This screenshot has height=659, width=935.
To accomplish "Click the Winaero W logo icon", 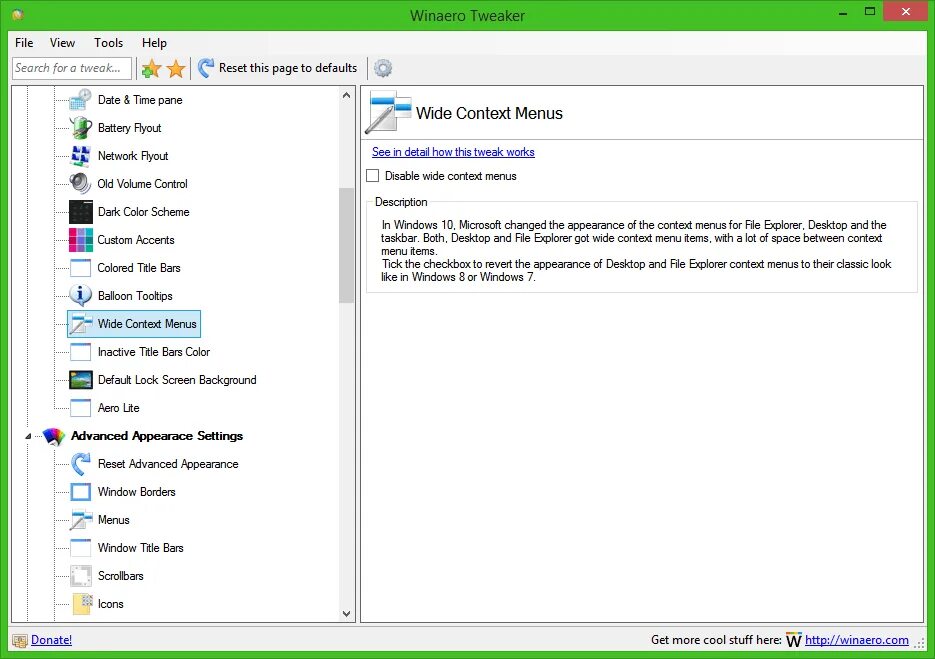I will click(793, 640).
